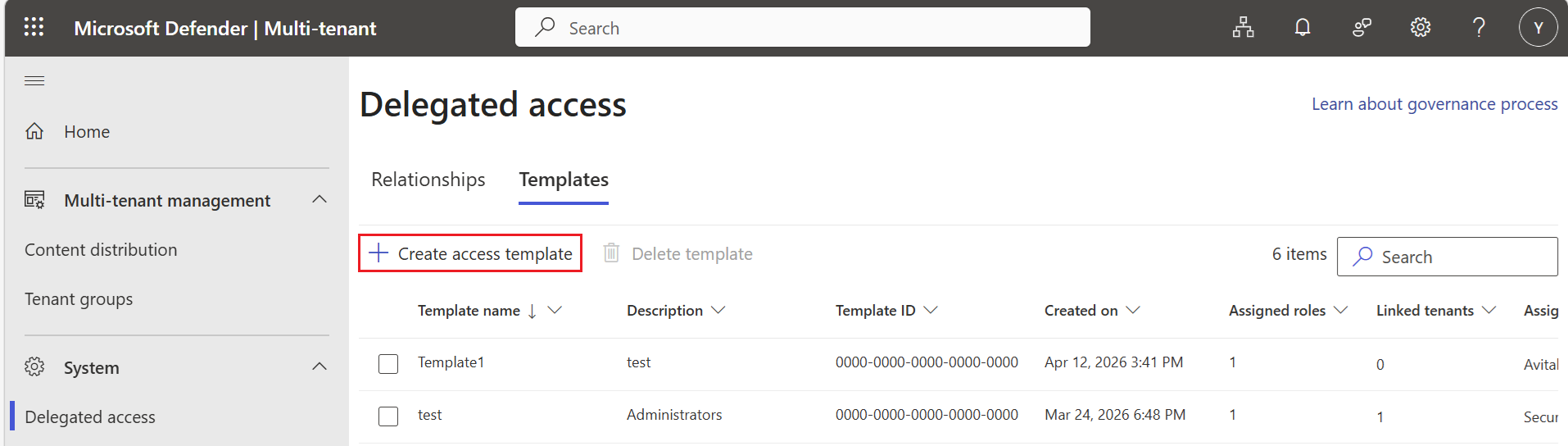Click the Delegated access page heading
Viewport: 1568px width, 446px height.
[x=493, y=105]
